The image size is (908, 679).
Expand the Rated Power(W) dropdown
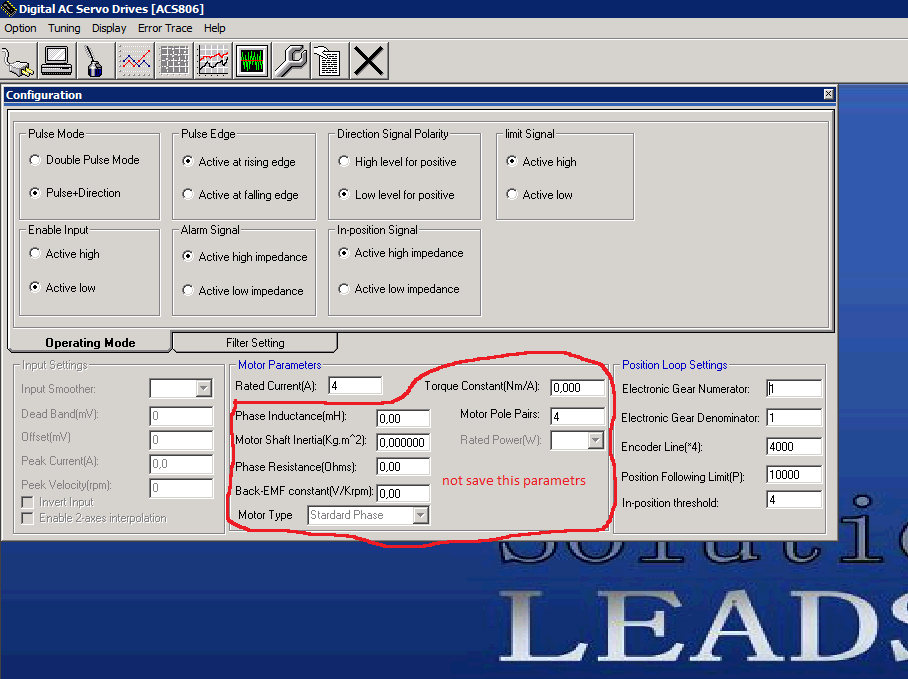click(595, 441)
